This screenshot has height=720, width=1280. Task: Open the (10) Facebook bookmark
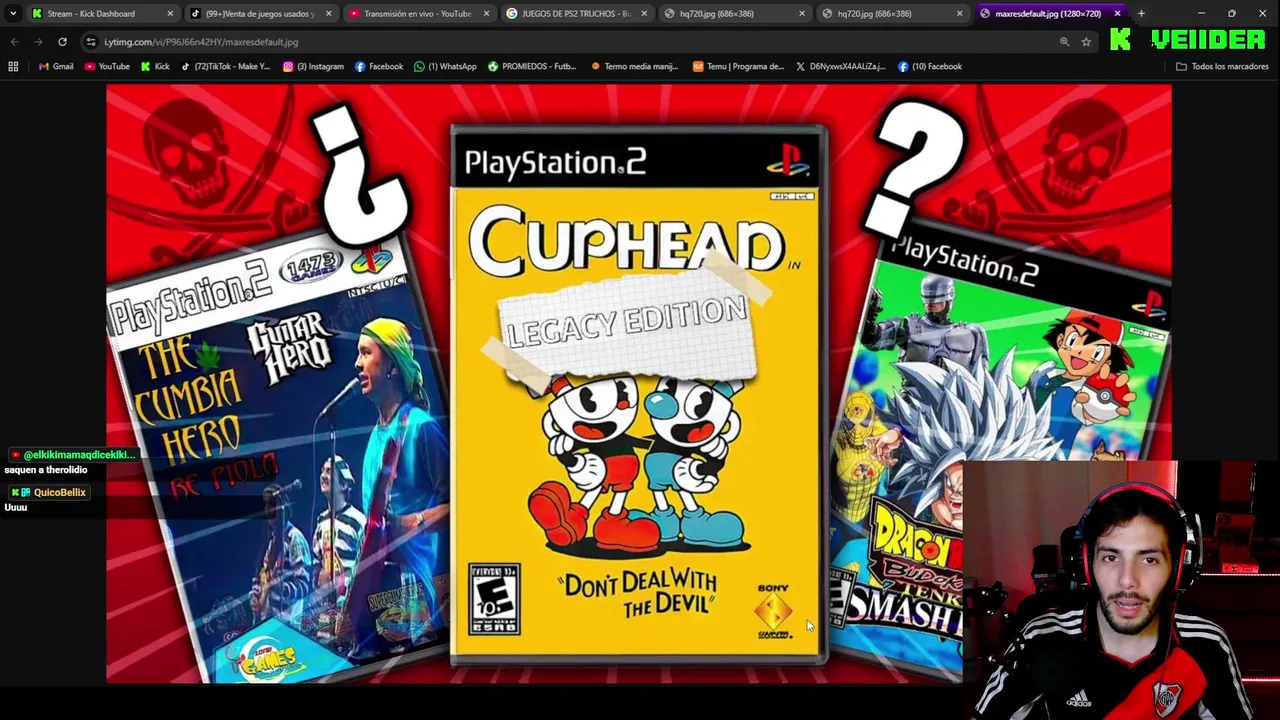929,66
